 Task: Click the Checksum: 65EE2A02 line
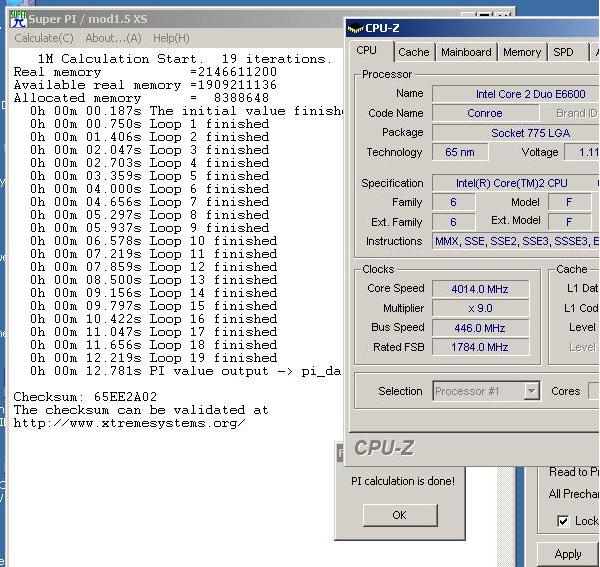(x=85, y=397)
